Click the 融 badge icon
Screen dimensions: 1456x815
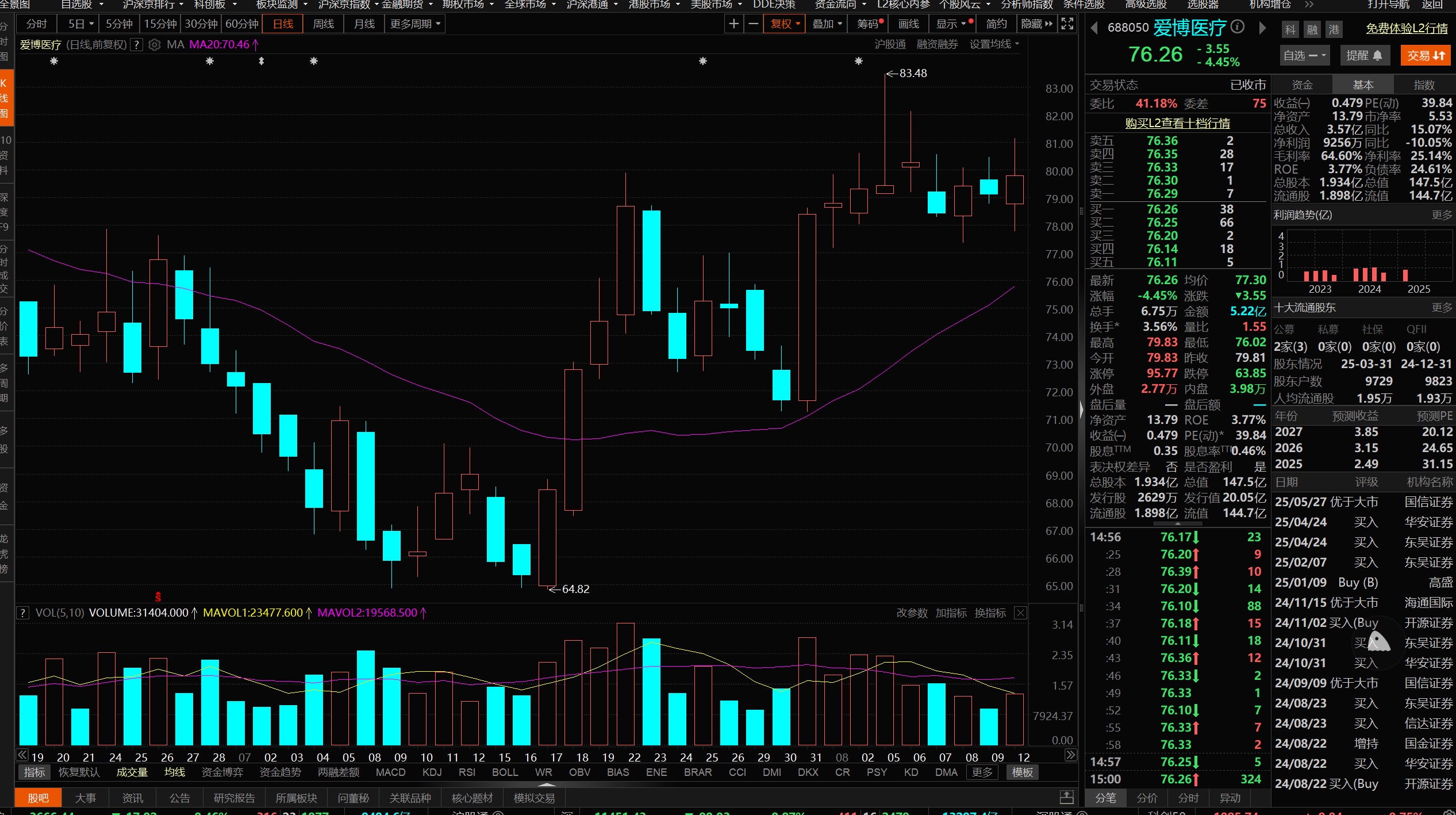(1312, 29)
